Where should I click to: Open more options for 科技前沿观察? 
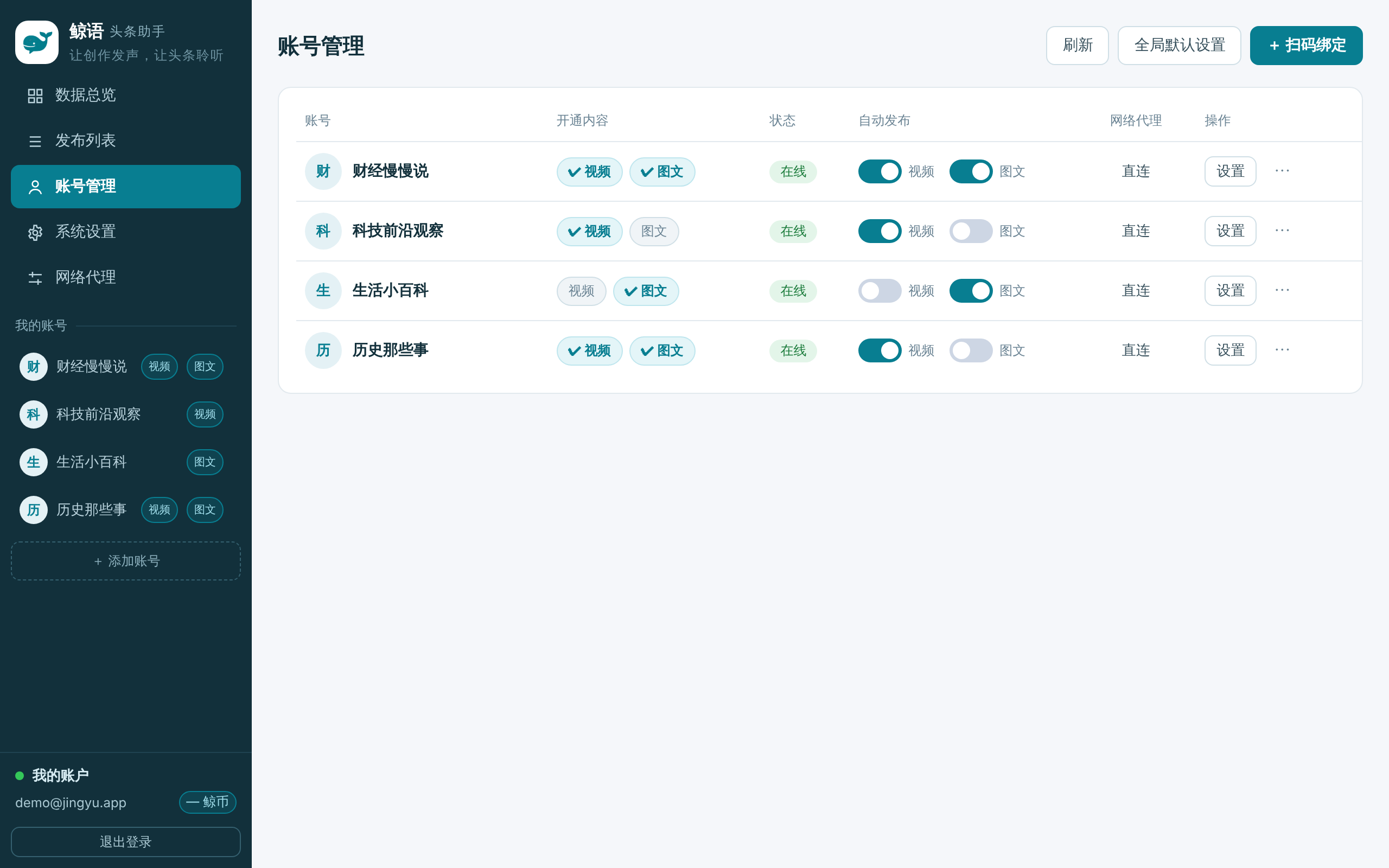click(x=1282, y=231)
